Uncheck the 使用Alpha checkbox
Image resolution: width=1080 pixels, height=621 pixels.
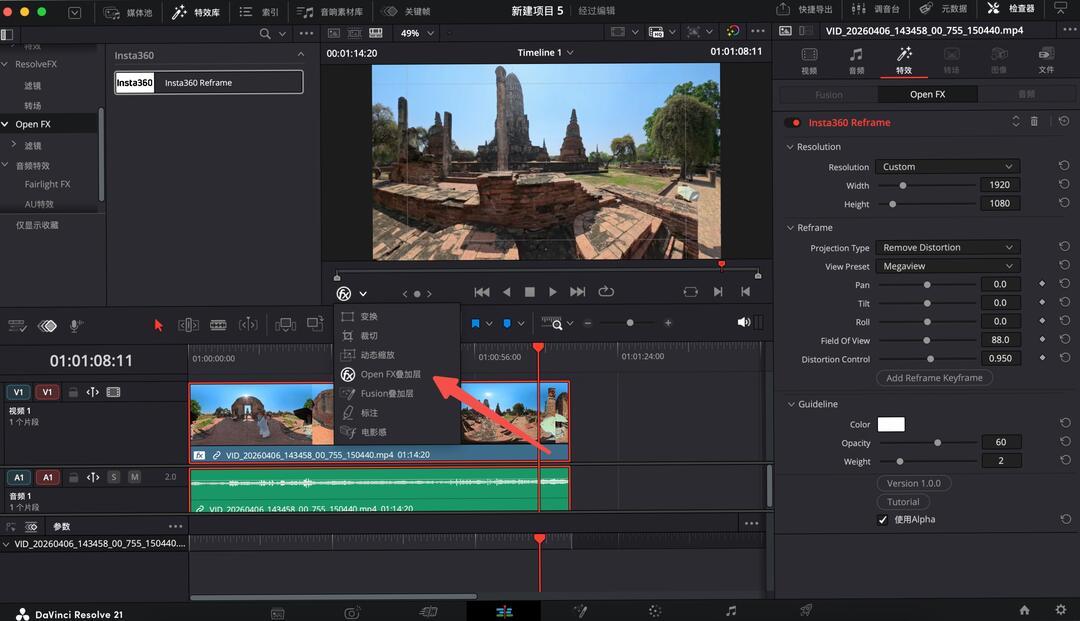click(882, 520)
